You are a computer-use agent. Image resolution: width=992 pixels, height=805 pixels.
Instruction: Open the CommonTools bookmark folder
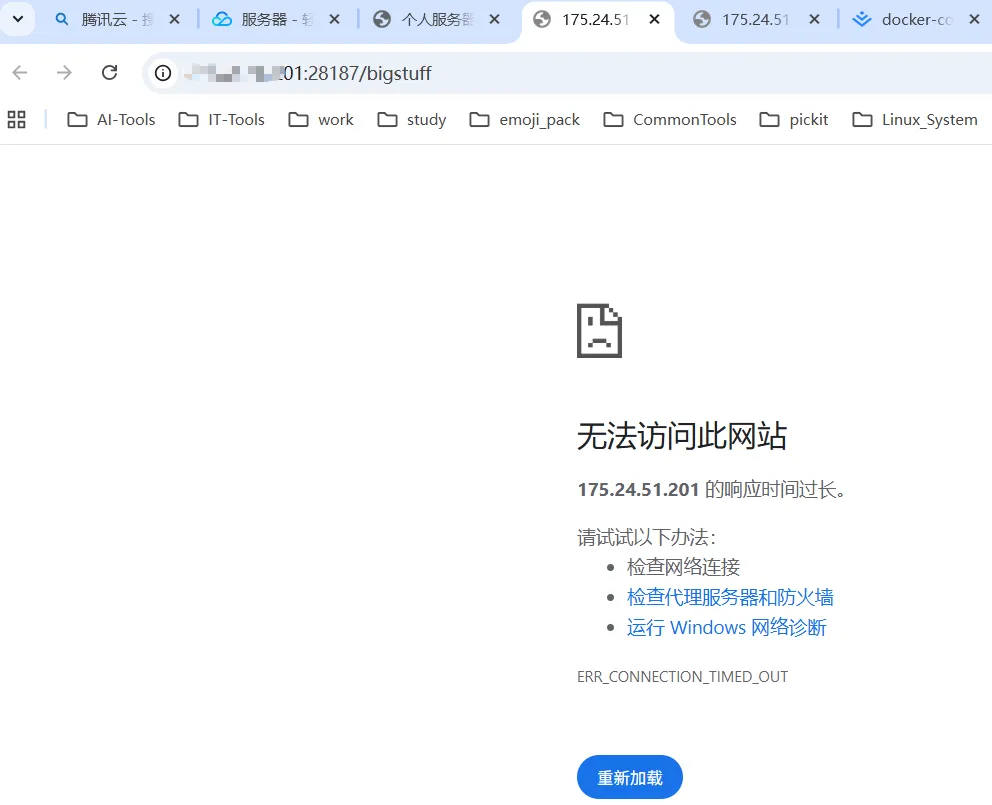point(670,120)
